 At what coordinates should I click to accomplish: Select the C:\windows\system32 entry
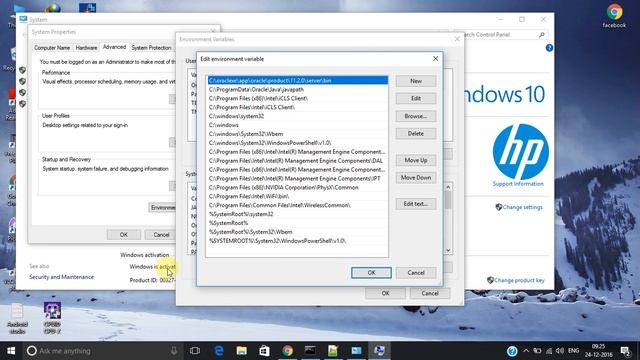(298, 116)
